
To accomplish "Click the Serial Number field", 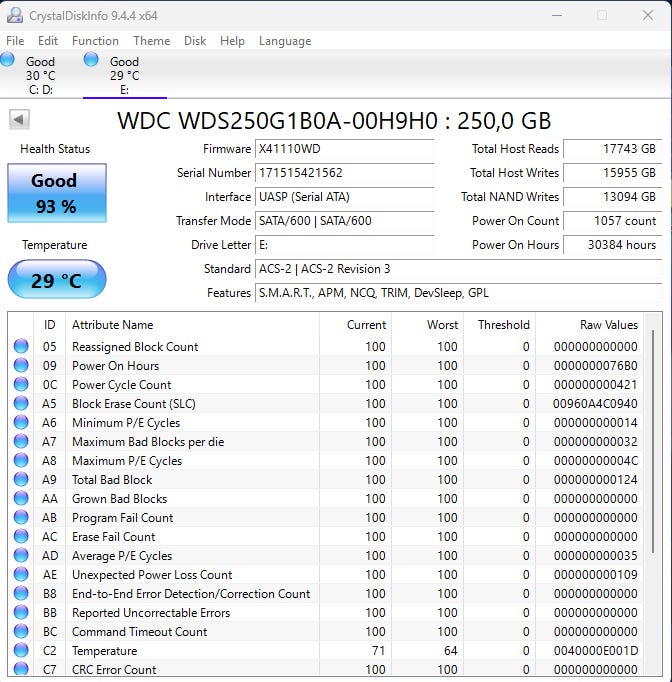I will coord(344,173).
